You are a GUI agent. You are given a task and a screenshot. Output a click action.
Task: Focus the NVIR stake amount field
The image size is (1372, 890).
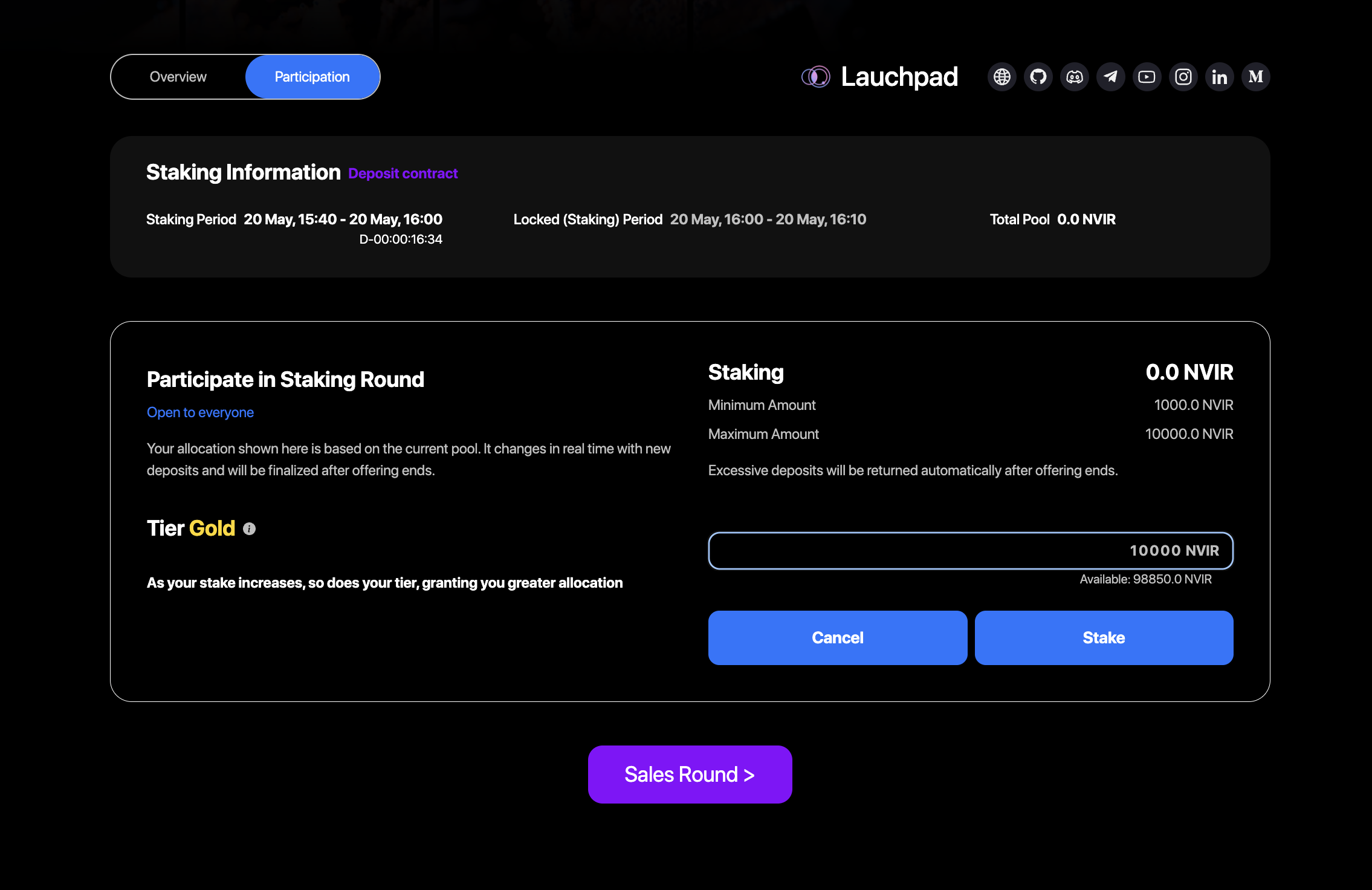tap(970, 551)
